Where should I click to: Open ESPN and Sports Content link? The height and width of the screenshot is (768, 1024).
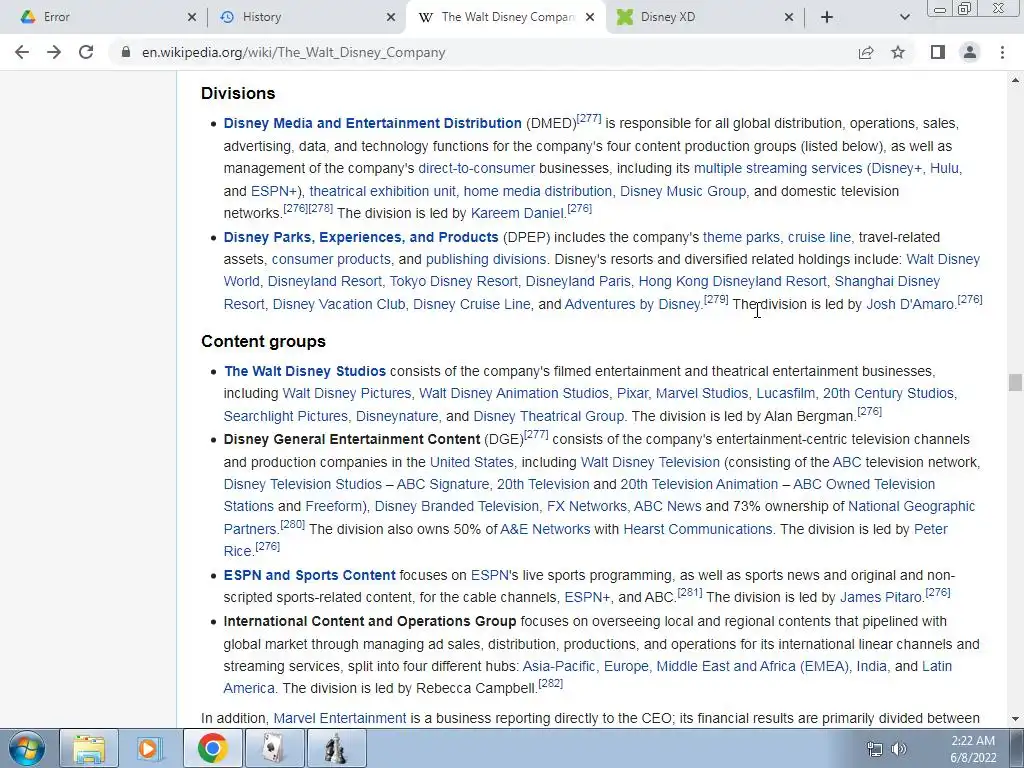click(310, 575)
